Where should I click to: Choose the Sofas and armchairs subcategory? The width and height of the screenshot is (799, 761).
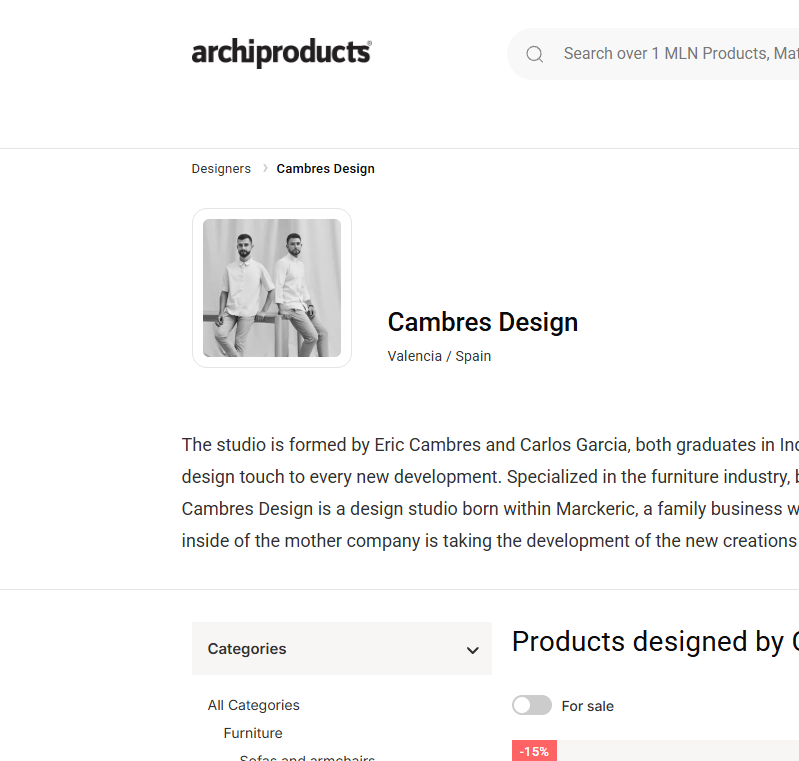pyautogui.click(x=307, y=757)
